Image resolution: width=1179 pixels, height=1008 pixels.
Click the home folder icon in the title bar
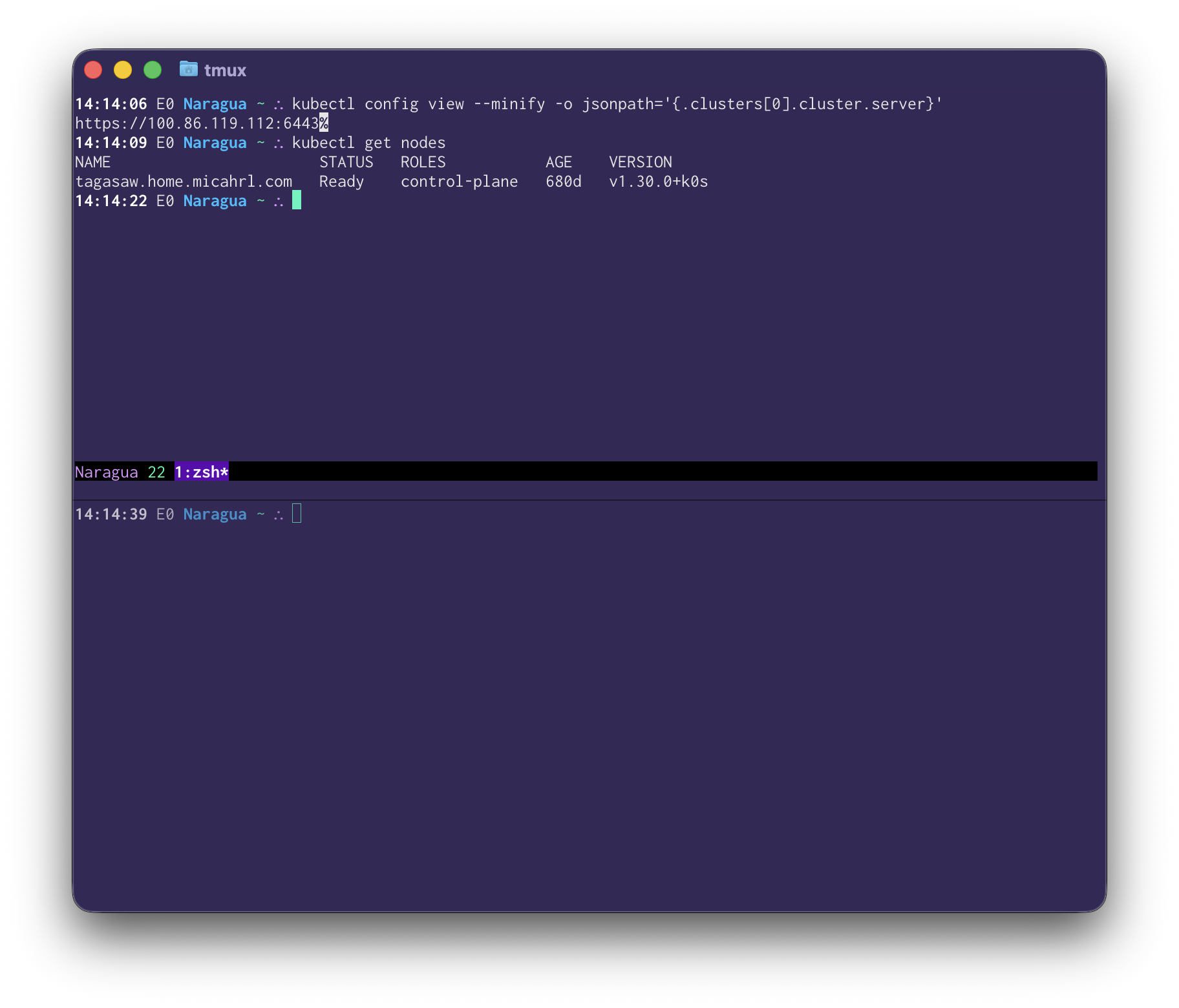coord(188,69)
